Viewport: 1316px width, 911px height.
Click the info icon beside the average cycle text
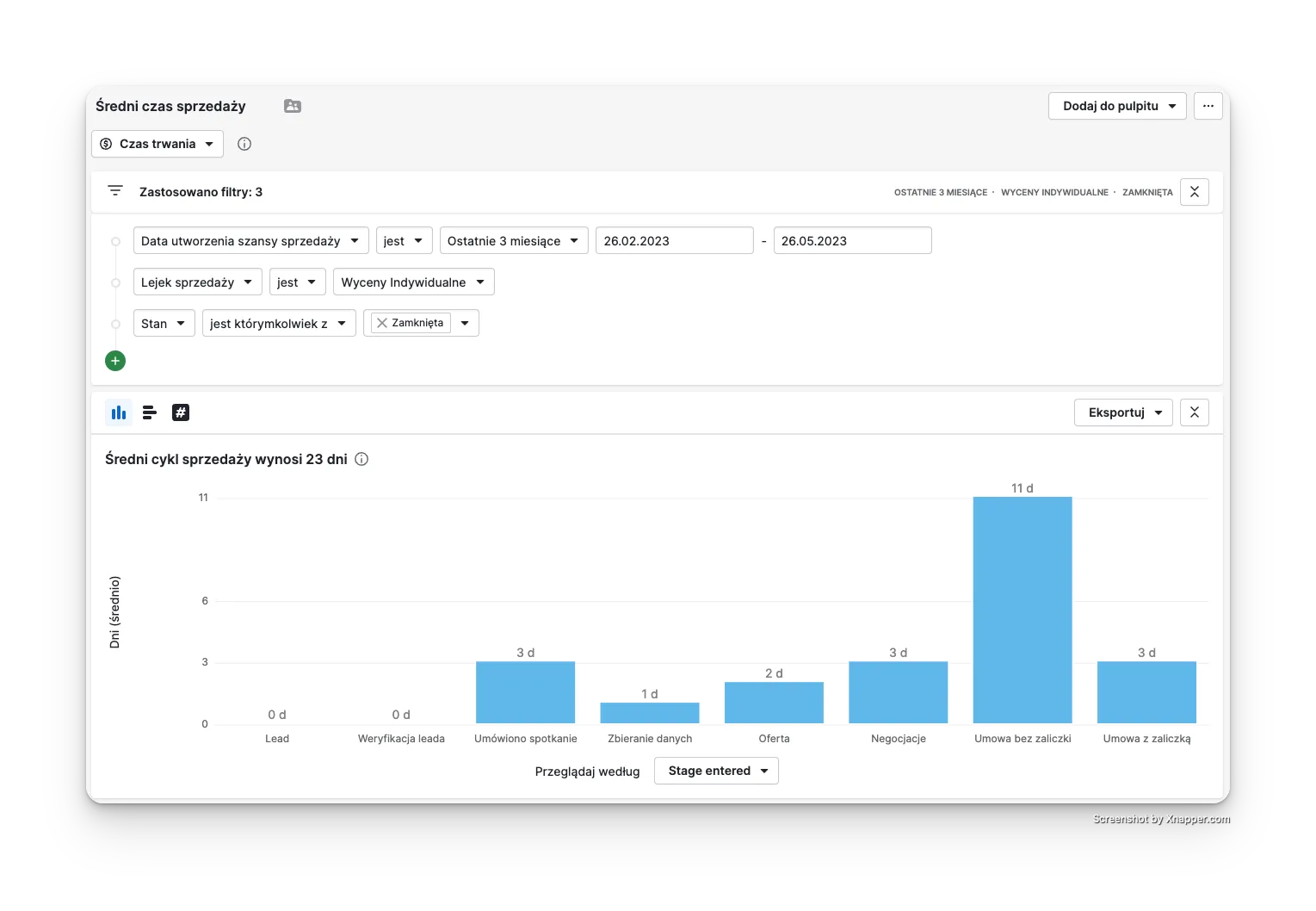[x=361, y=459]
